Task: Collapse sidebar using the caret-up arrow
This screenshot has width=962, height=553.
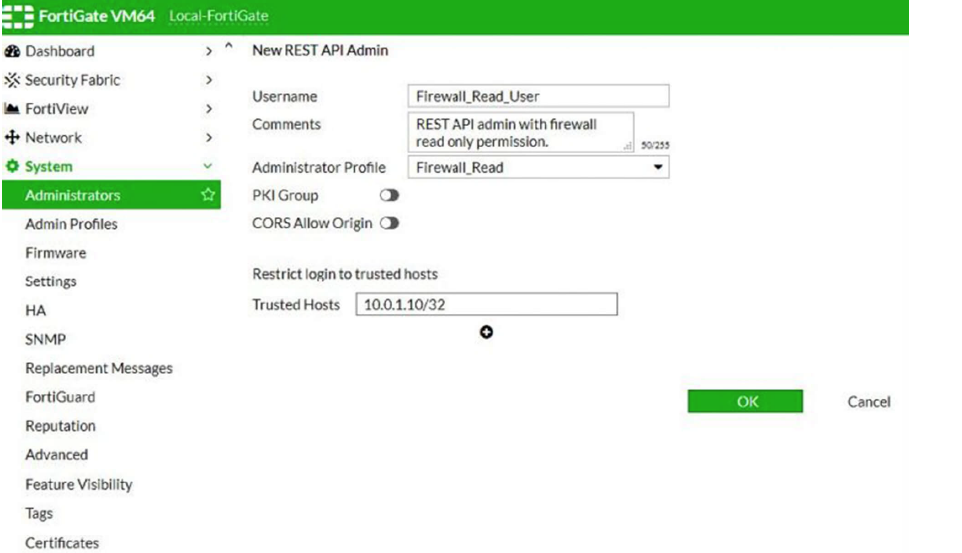Action: [229, 45]
